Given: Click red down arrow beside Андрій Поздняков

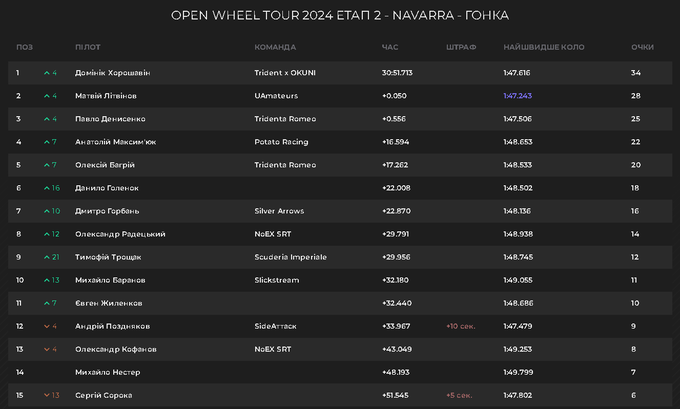Looking at the screenshot, I should click(46, 326).
